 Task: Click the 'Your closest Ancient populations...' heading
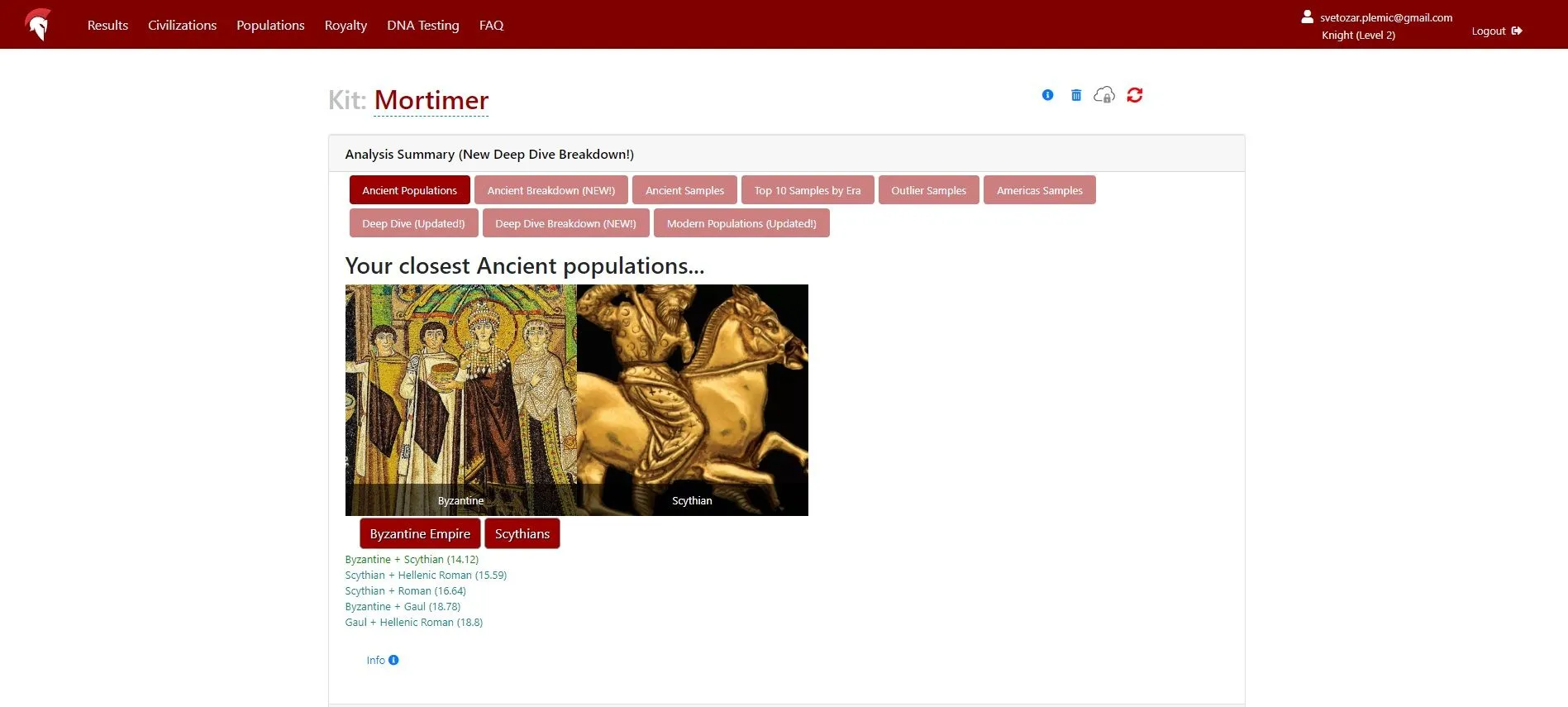pos(525,265)
